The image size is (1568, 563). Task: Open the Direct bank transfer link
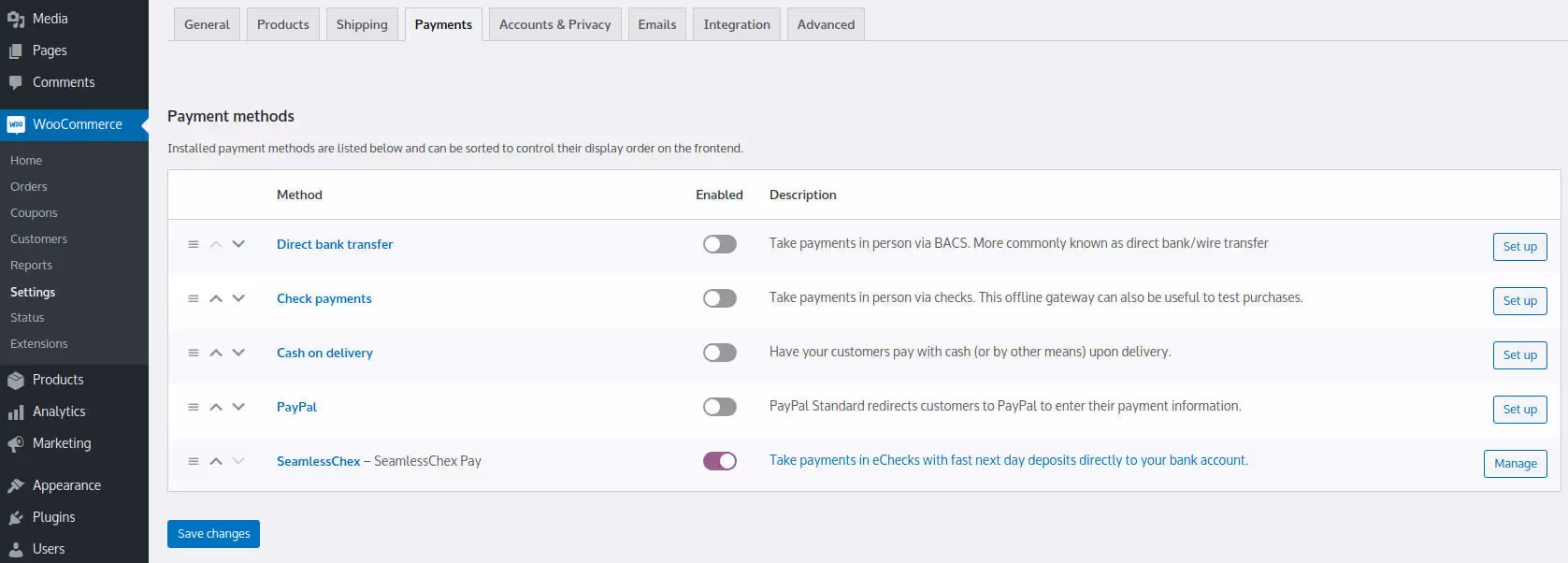[335, 244]
